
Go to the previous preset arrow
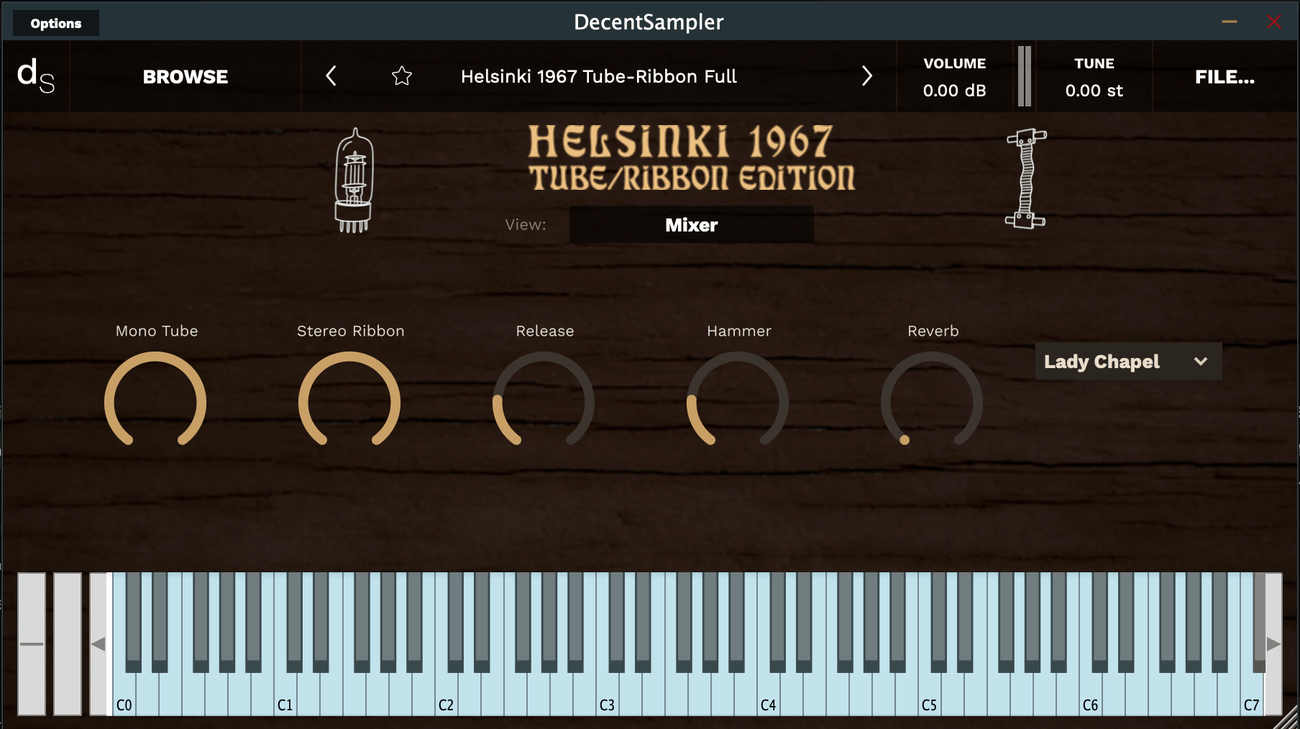click(331, 76)
